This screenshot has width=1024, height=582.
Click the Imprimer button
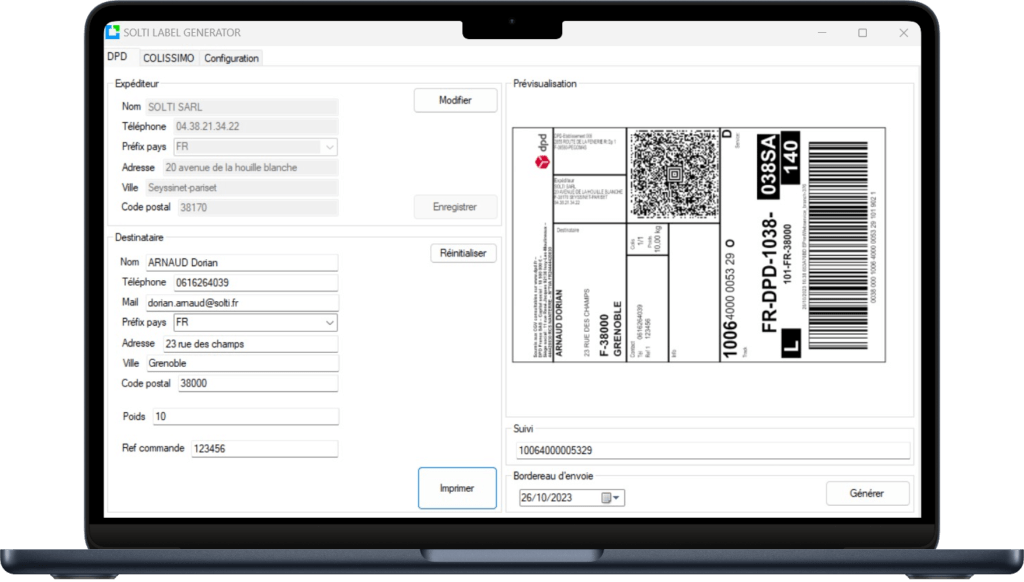click(x=456, y=488)
